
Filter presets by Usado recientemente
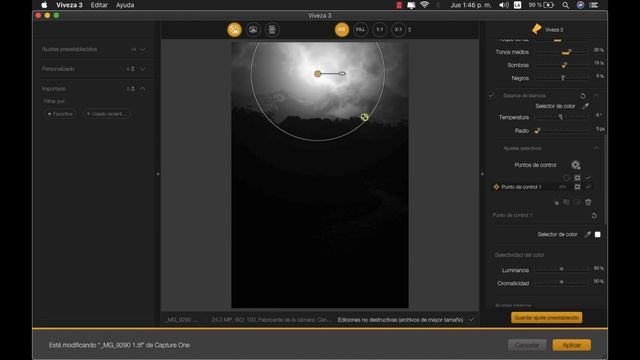point(107,114)
